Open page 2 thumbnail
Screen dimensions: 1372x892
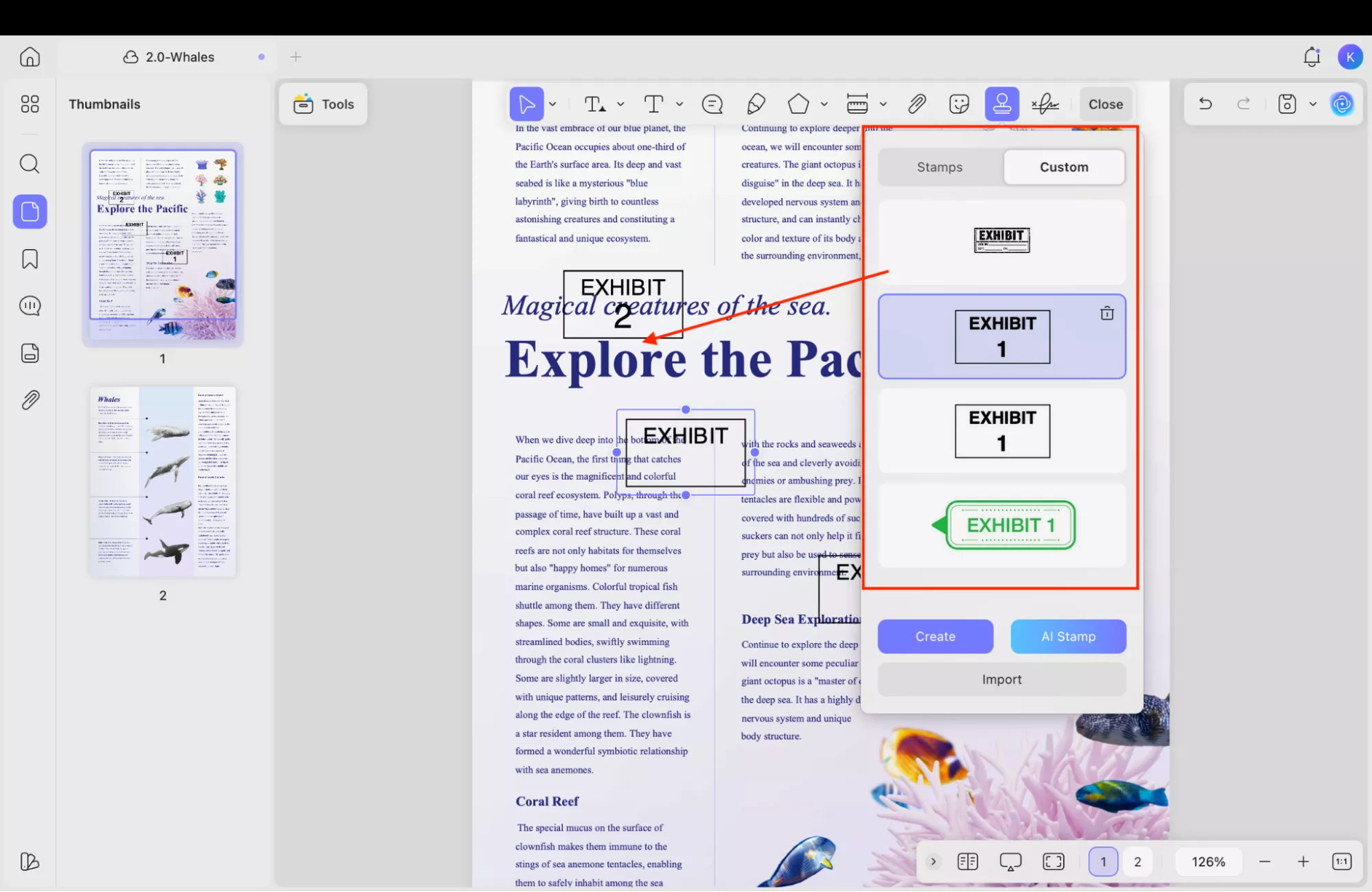163,481
